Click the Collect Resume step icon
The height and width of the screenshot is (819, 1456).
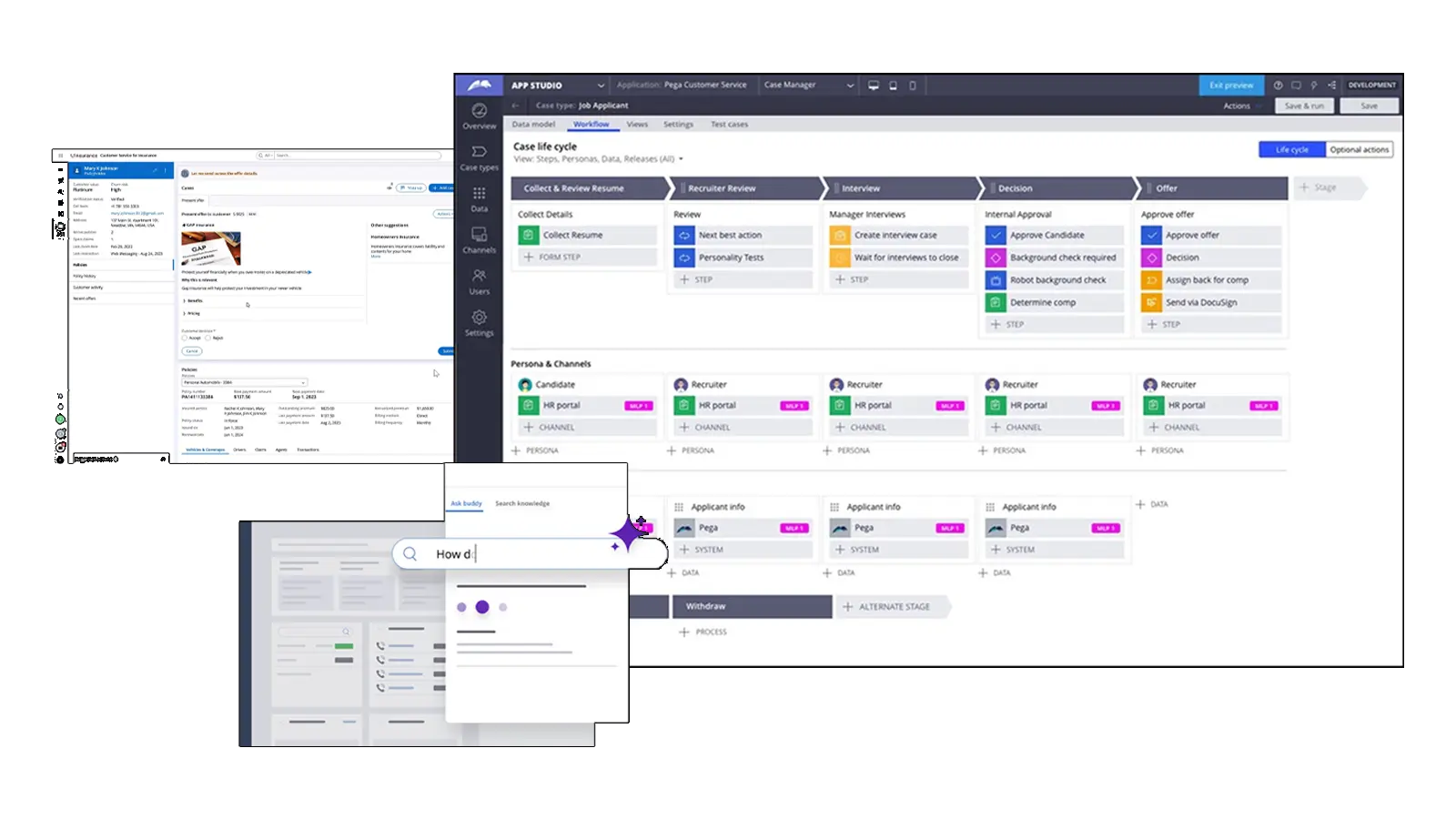tap(529, 235)
